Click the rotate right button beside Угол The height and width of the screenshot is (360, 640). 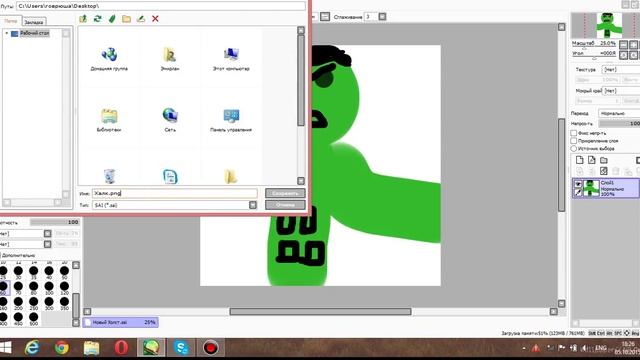pyautogui.click(x=633, y=55)
